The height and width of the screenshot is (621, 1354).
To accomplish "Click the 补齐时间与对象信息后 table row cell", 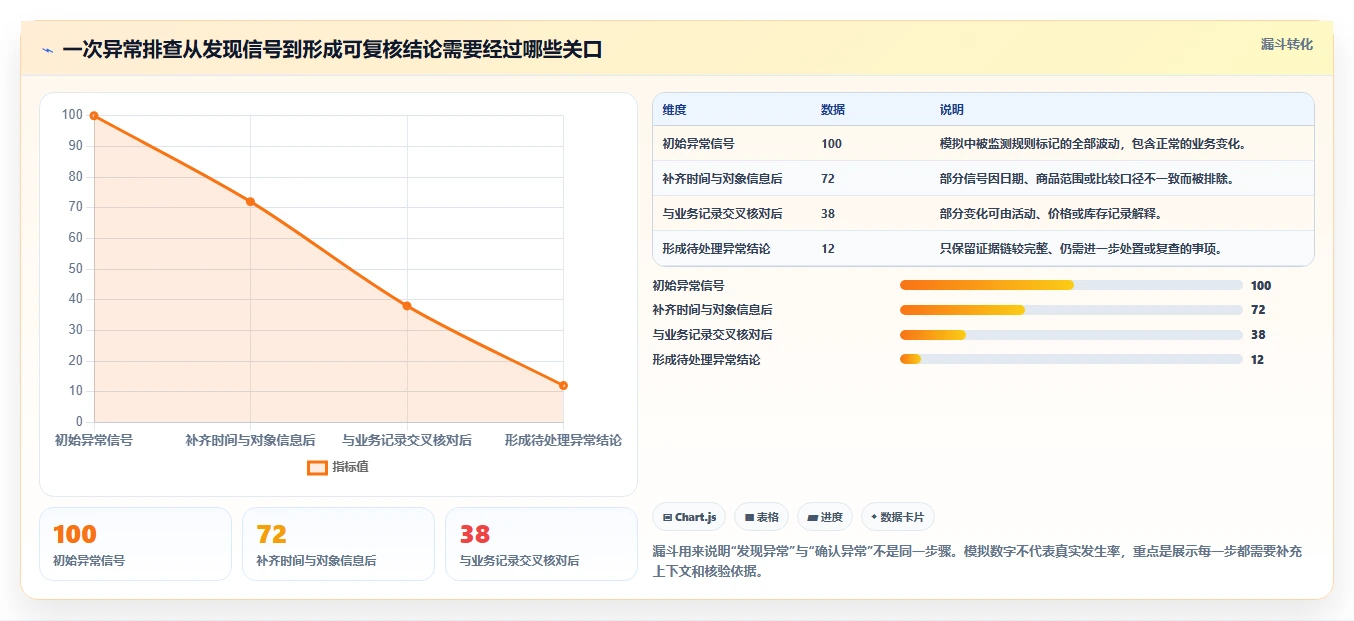I will click(722, 179).
